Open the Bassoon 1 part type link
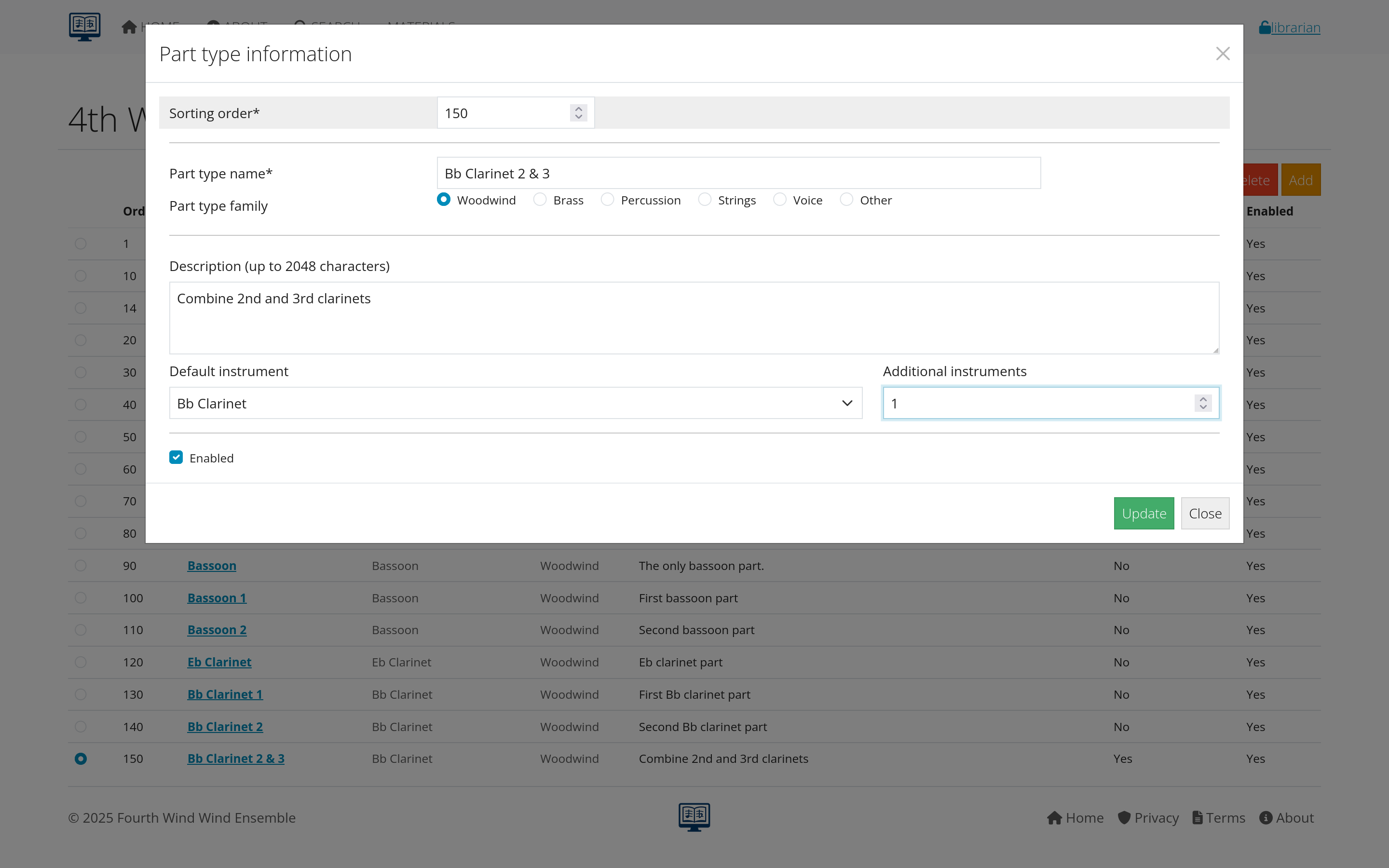 [x=217, y=597]
